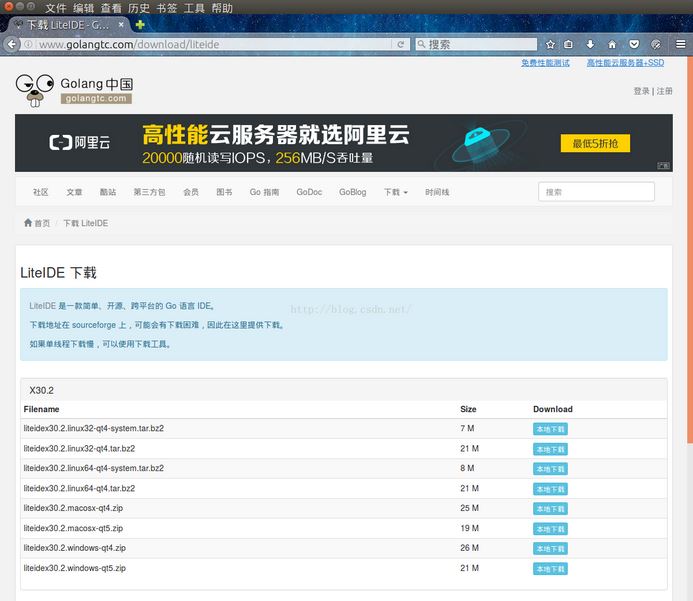The height and width of the screenshot is (601, 693).
Task: Click the golangtc.com label under the logo
Action: (96, 99)
